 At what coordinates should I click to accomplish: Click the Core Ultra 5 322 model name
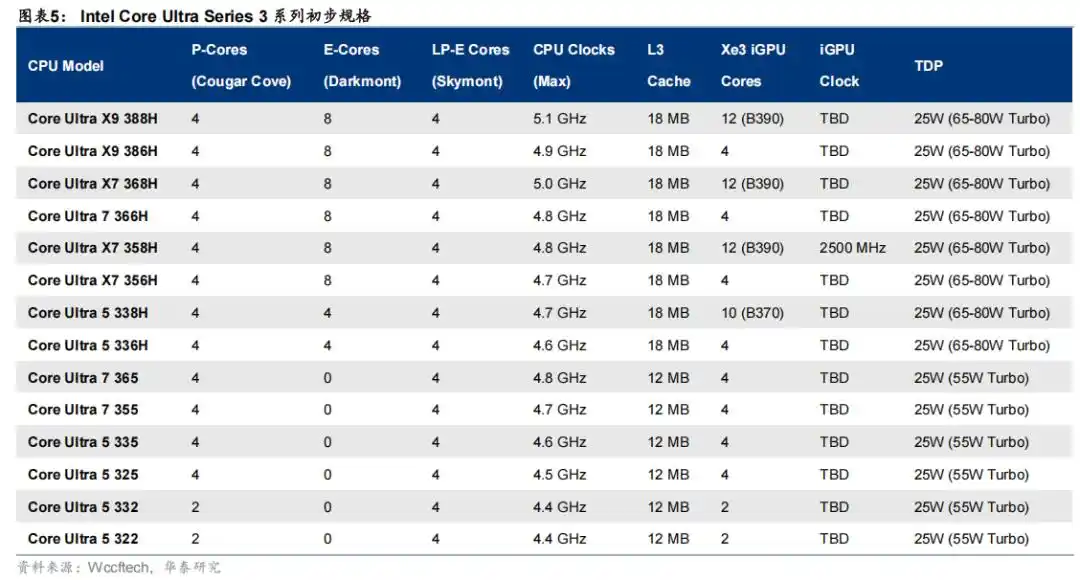point(83,539)
